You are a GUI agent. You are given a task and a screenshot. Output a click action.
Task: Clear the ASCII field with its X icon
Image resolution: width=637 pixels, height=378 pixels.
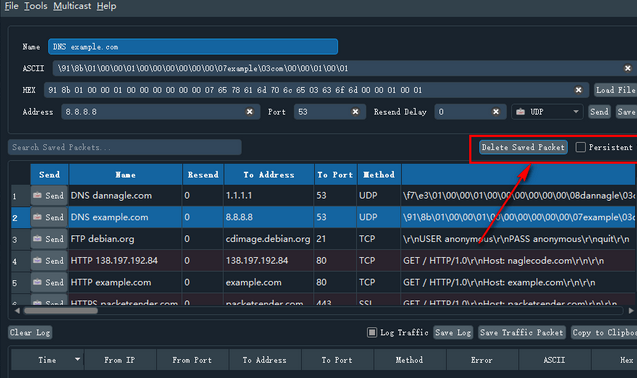pos(628,68)
